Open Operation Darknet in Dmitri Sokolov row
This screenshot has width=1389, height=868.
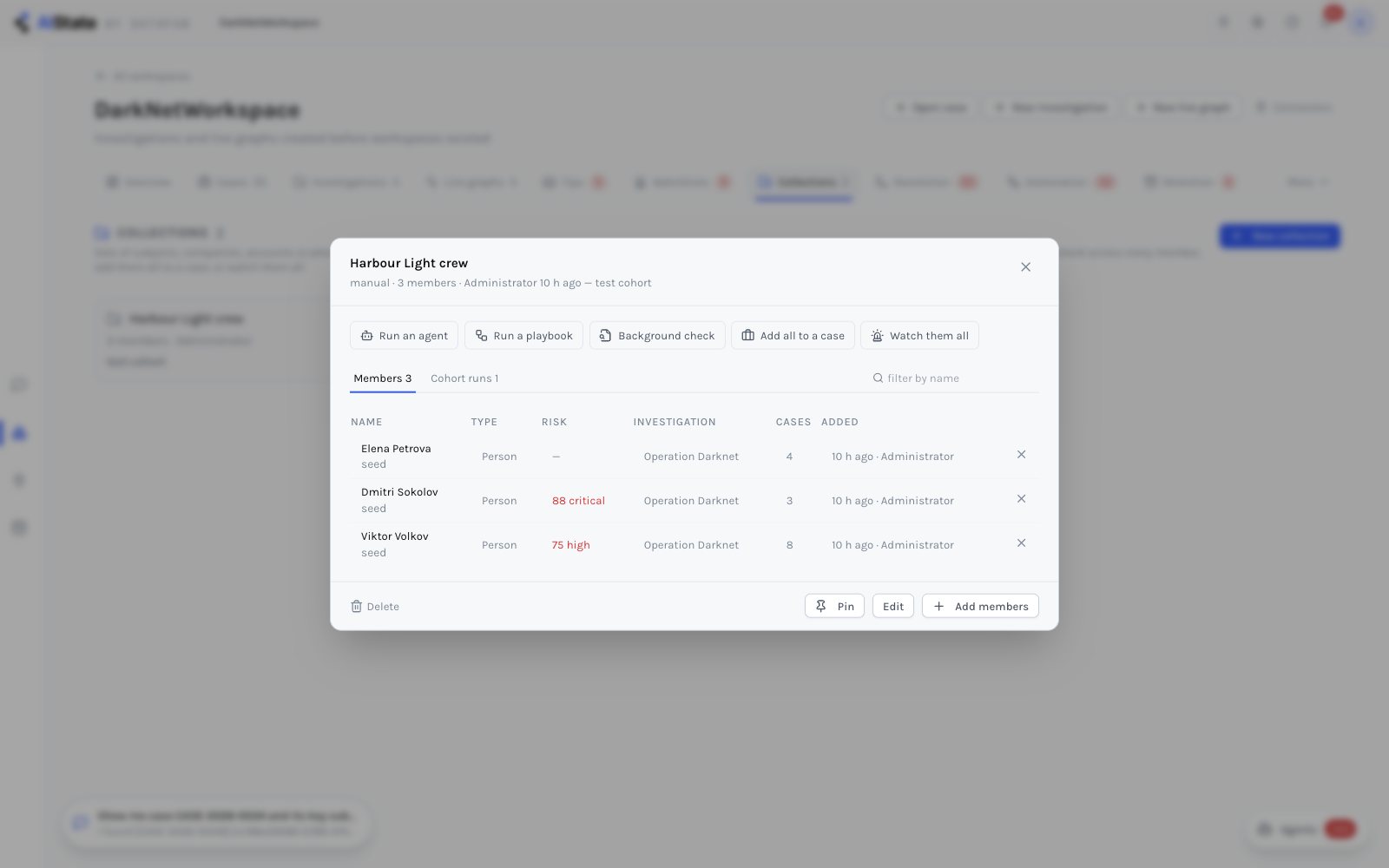tap(691, 501)
